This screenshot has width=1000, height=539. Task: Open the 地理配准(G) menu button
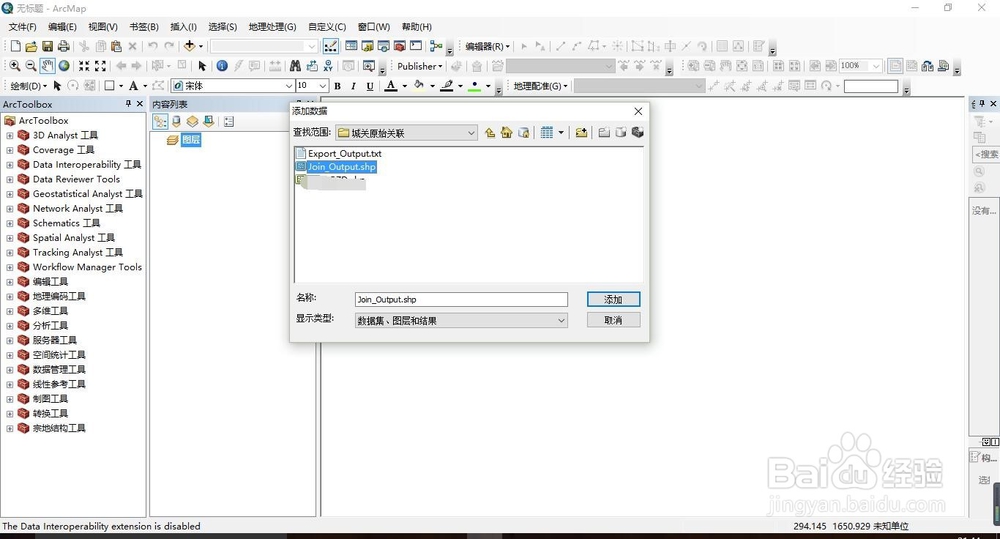pos(540,85)
